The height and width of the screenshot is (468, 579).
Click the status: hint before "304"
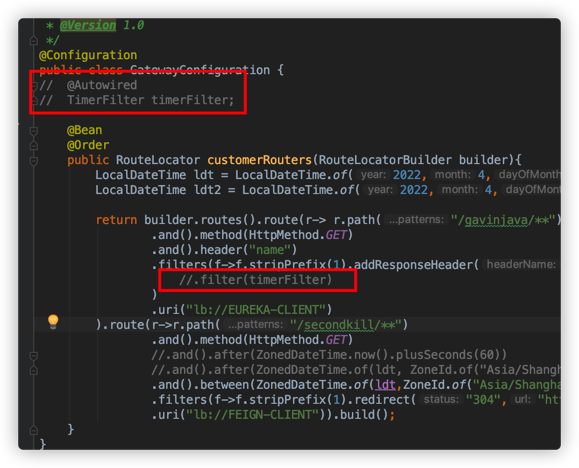(441, 399)
